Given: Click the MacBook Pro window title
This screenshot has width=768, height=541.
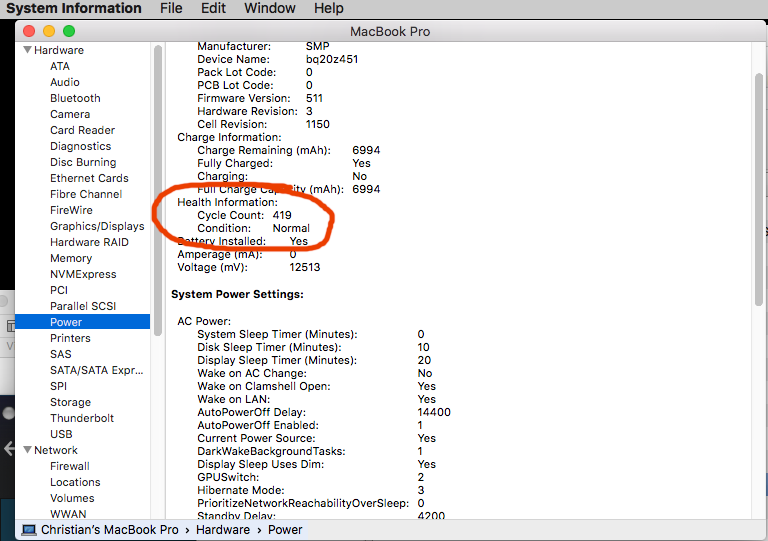Looking at the screenshot, I should 390,31.
